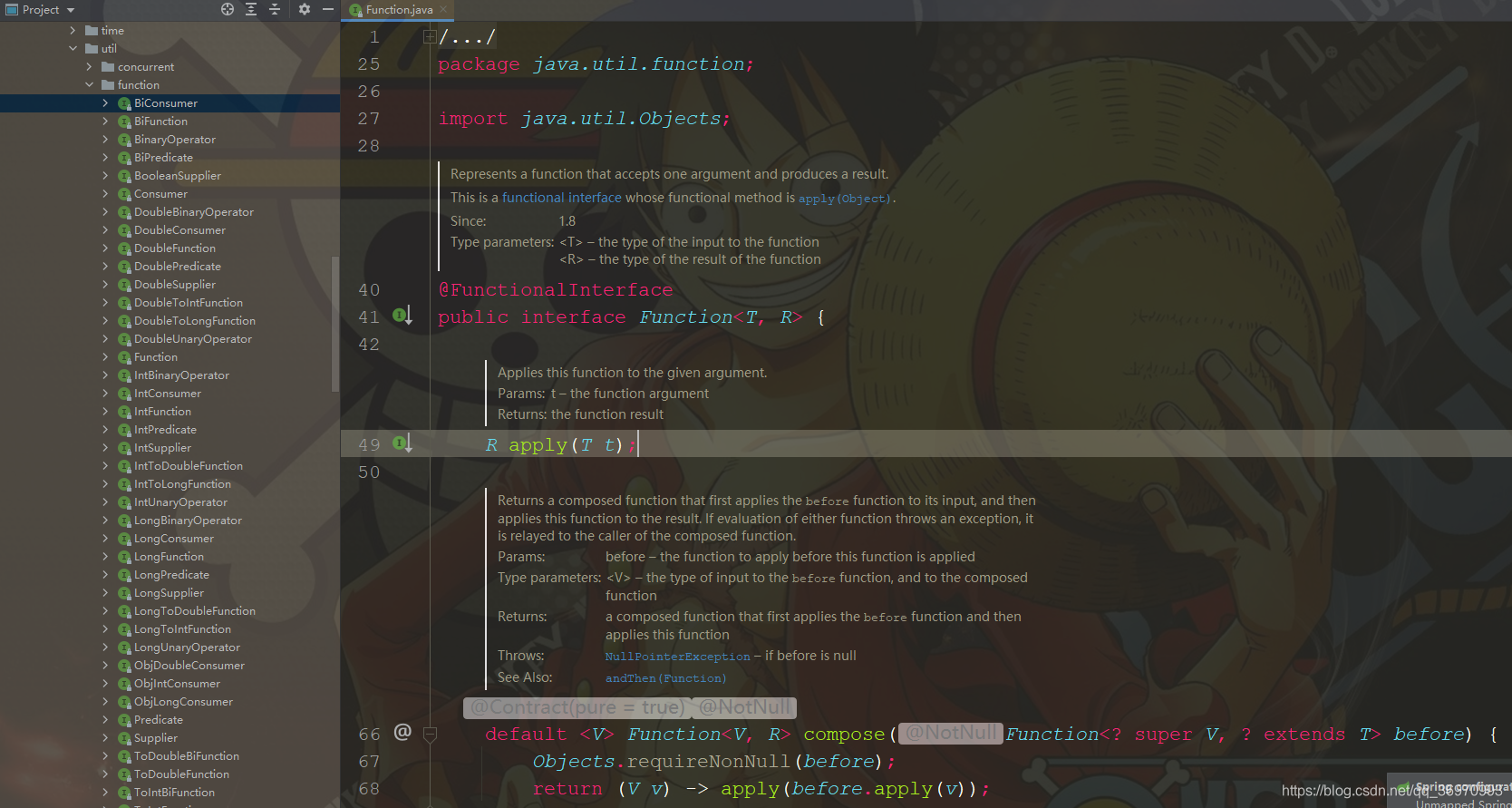1512x808 pixels.
Task: Click the Expand All icon in Project panel
Action: [251, 9]
